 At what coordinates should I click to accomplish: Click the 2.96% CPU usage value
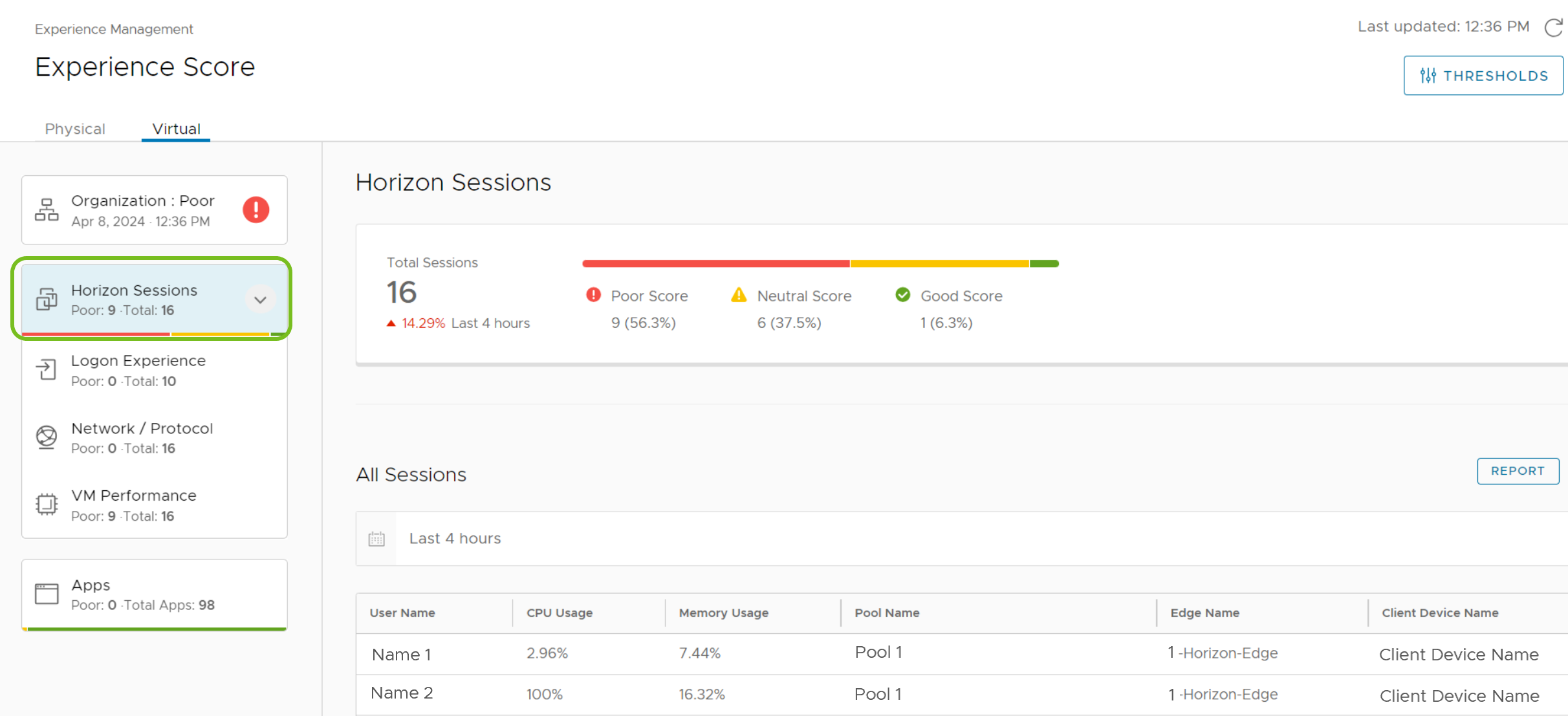tap(547, 653)
